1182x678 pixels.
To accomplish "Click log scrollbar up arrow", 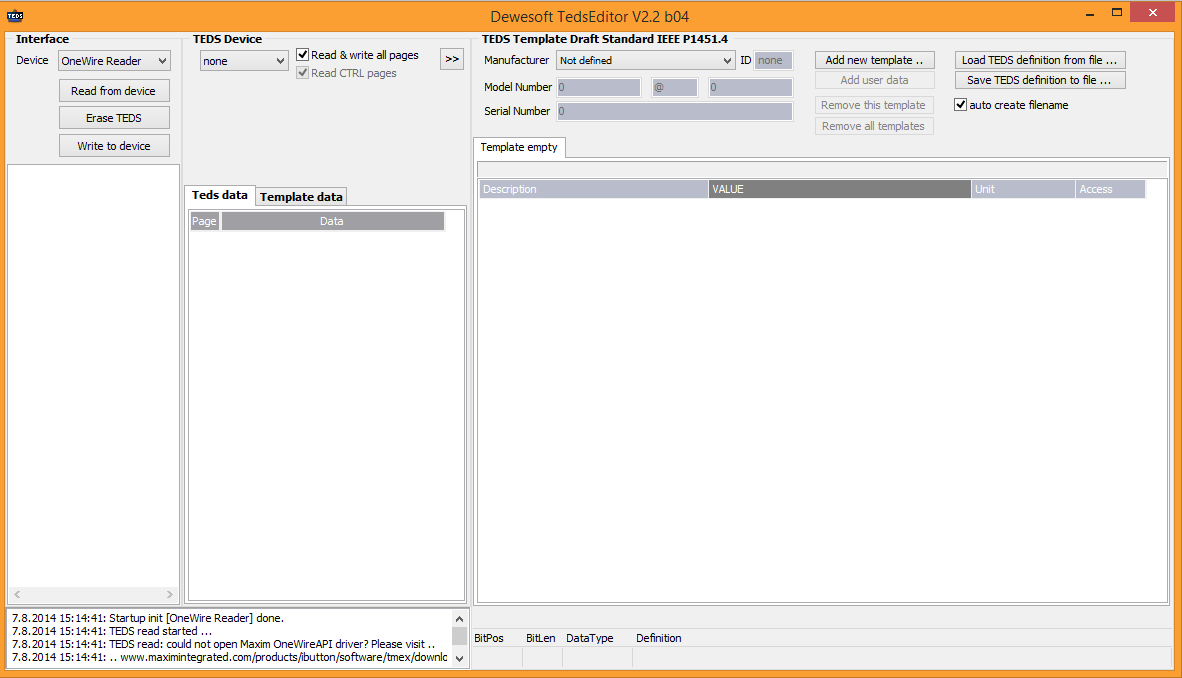I will coord(459,618).
